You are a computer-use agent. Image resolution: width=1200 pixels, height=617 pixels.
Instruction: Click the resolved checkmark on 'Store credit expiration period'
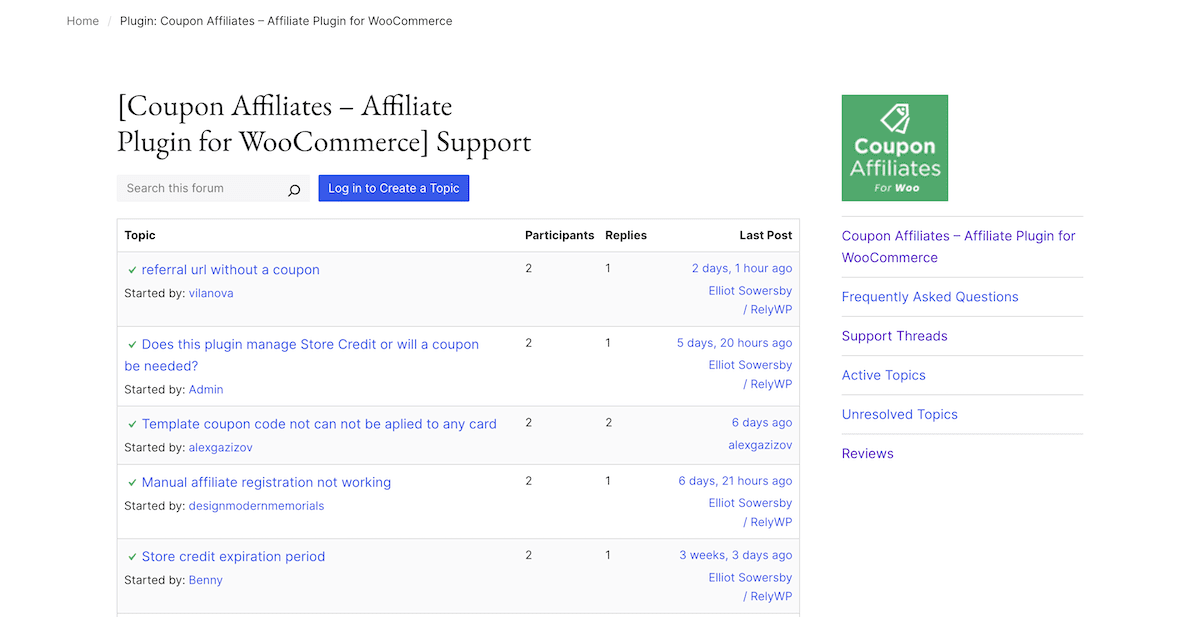(x=132, y=557)
